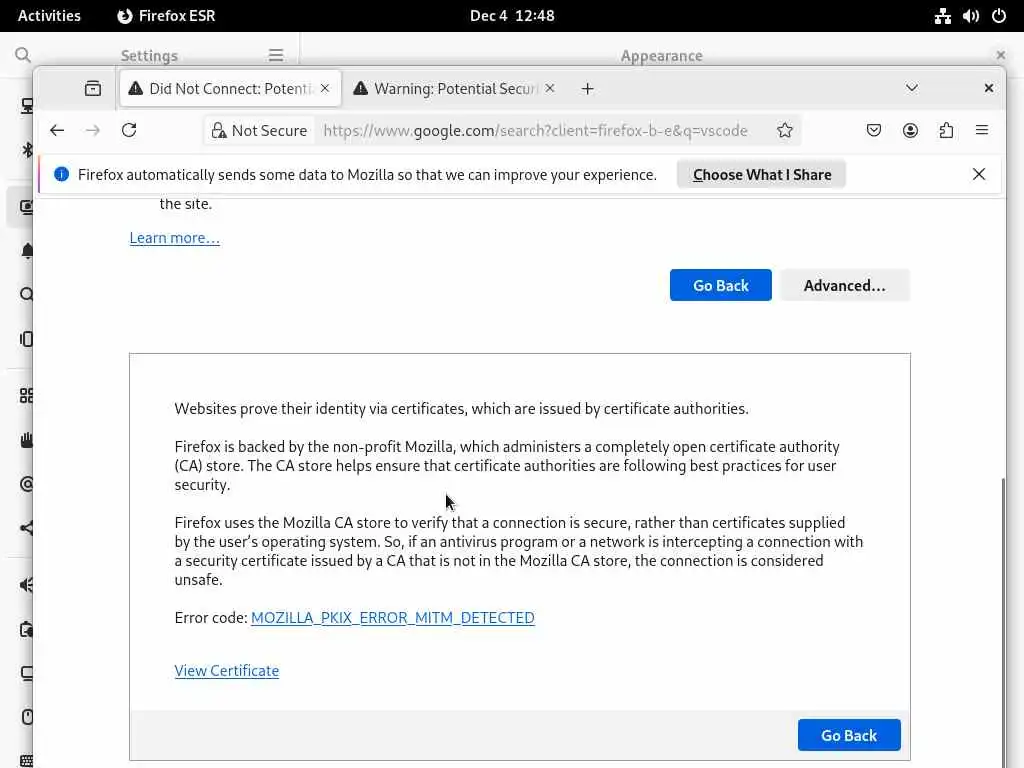The height and width of the screenshot is (768, 1024).
Task: Switch to 'Warning: Potential Security' tab
Action: 455,88
